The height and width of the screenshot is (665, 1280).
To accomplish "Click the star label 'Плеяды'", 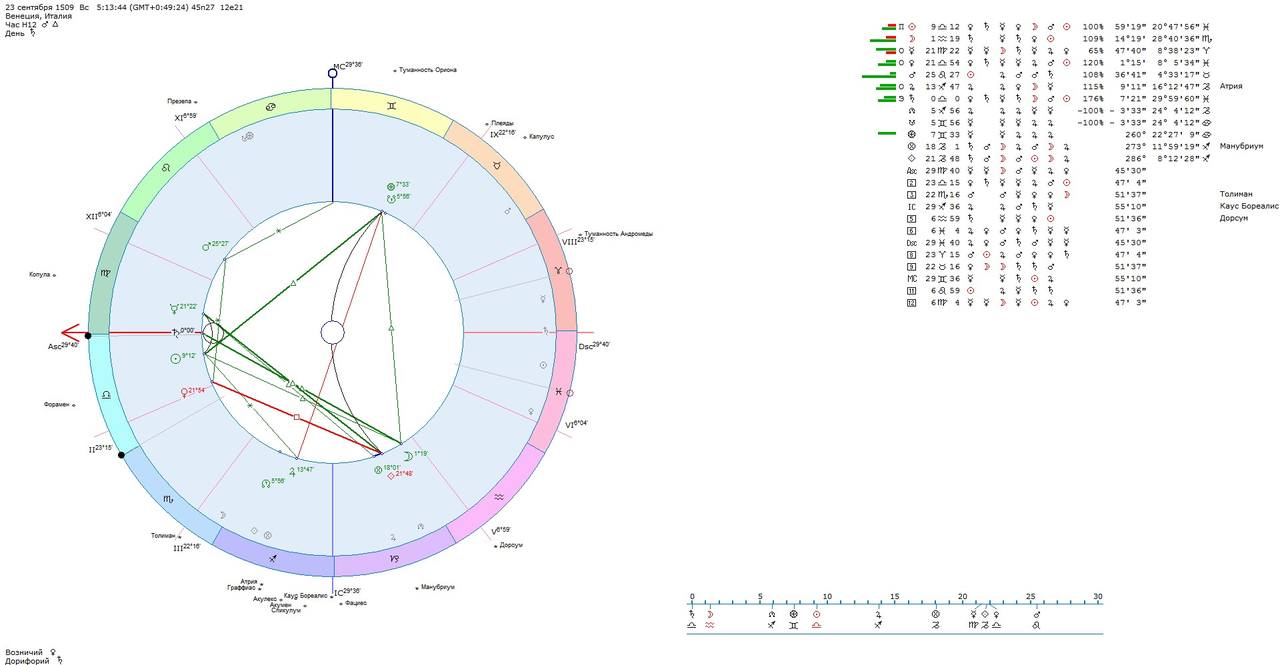I will [x=503, y=124].
